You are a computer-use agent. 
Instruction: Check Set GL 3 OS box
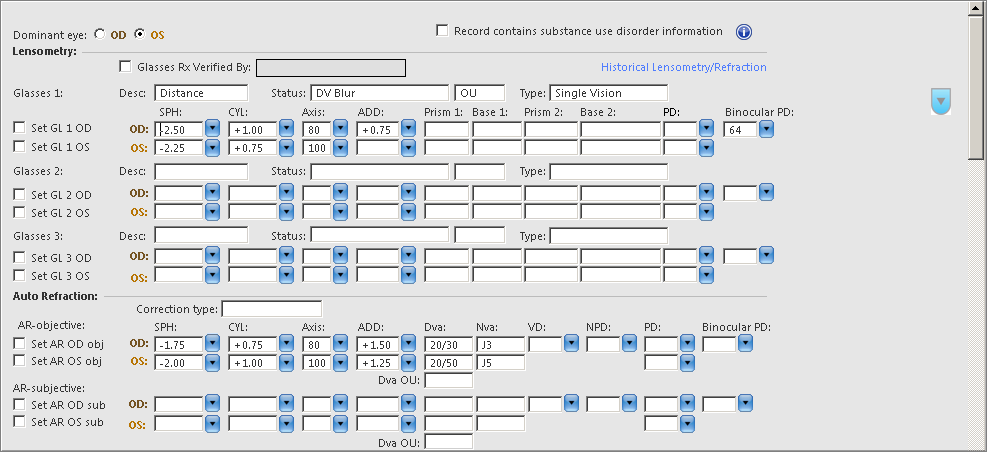tap(20, 275)
